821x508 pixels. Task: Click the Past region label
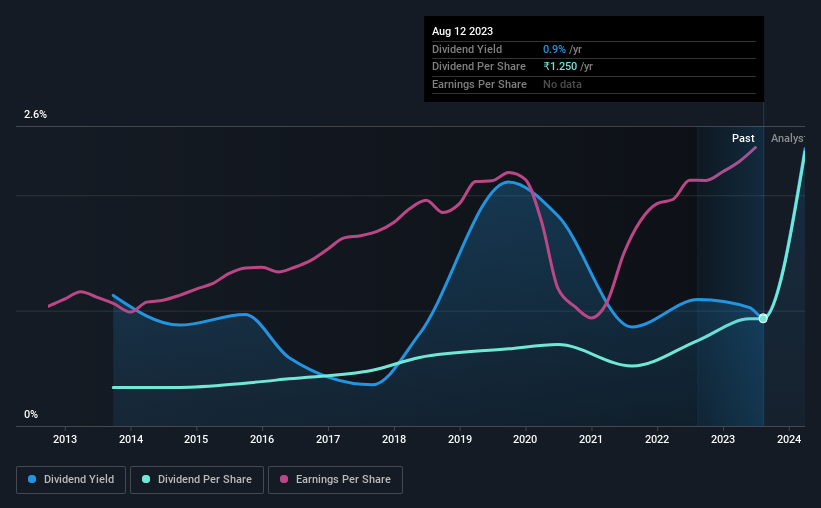(743, 138)
